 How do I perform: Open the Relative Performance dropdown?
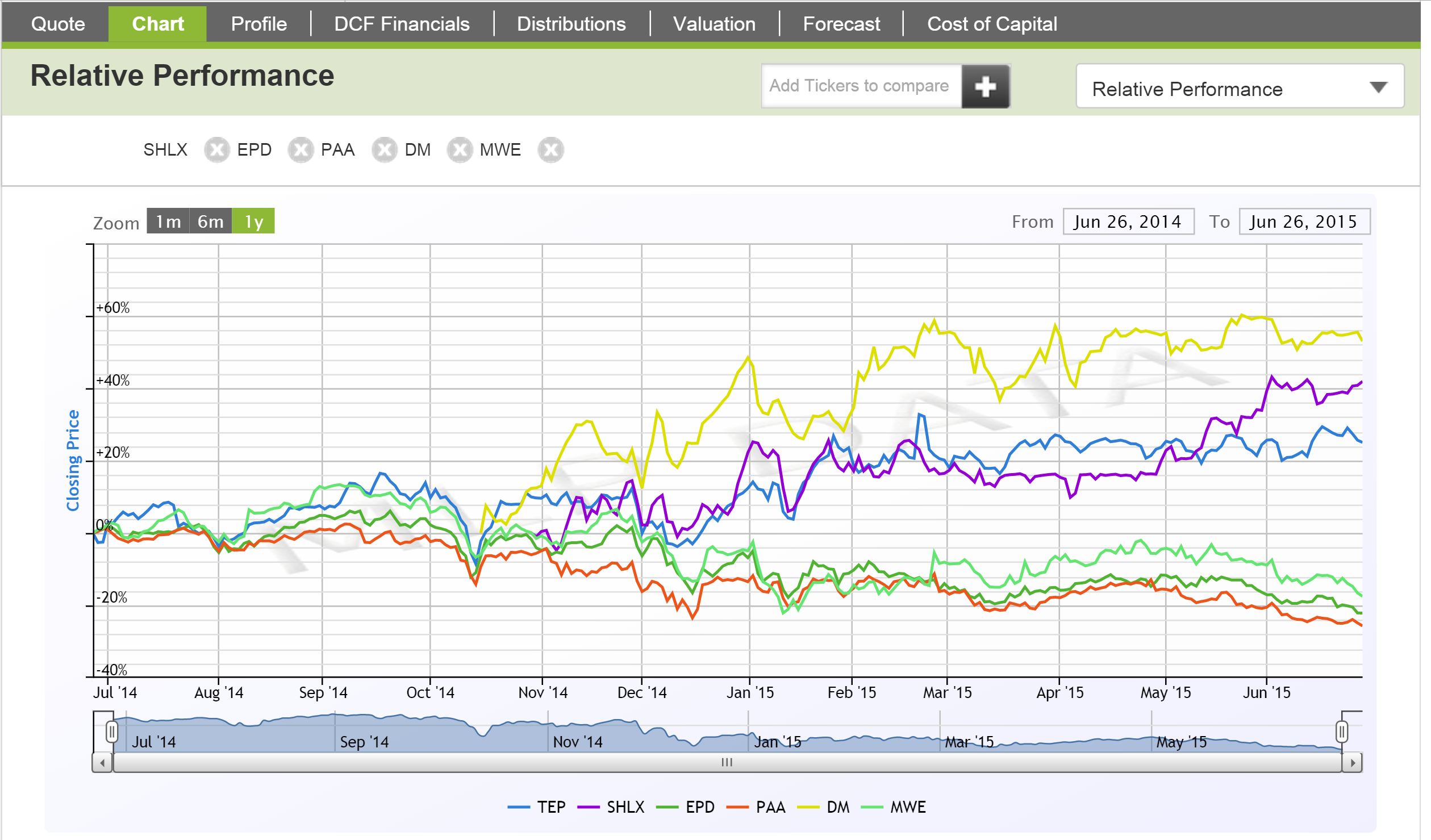click(1240, 87)
